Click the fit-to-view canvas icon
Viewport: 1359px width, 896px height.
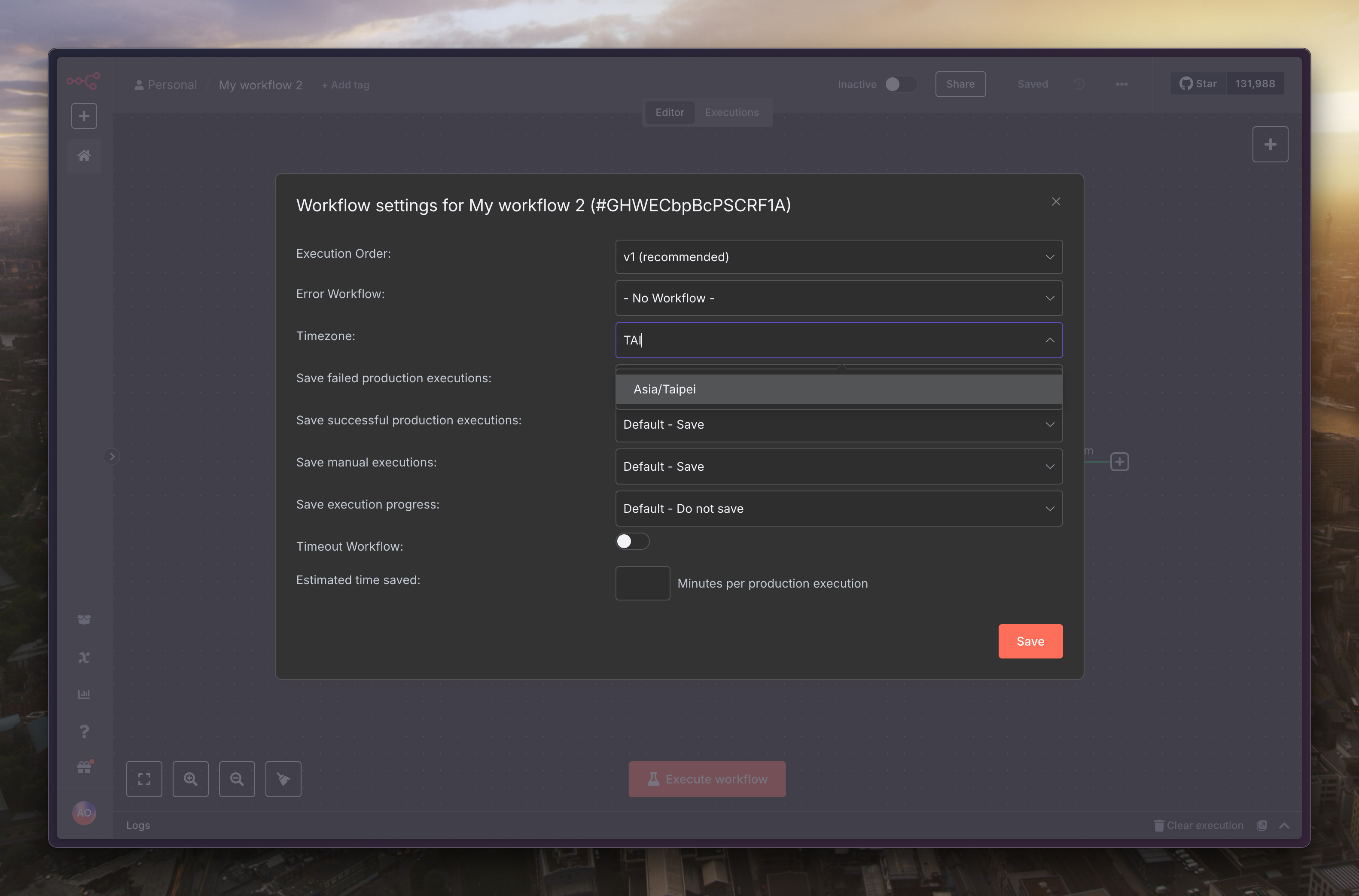pyautogui.click(x=144, y=779)
